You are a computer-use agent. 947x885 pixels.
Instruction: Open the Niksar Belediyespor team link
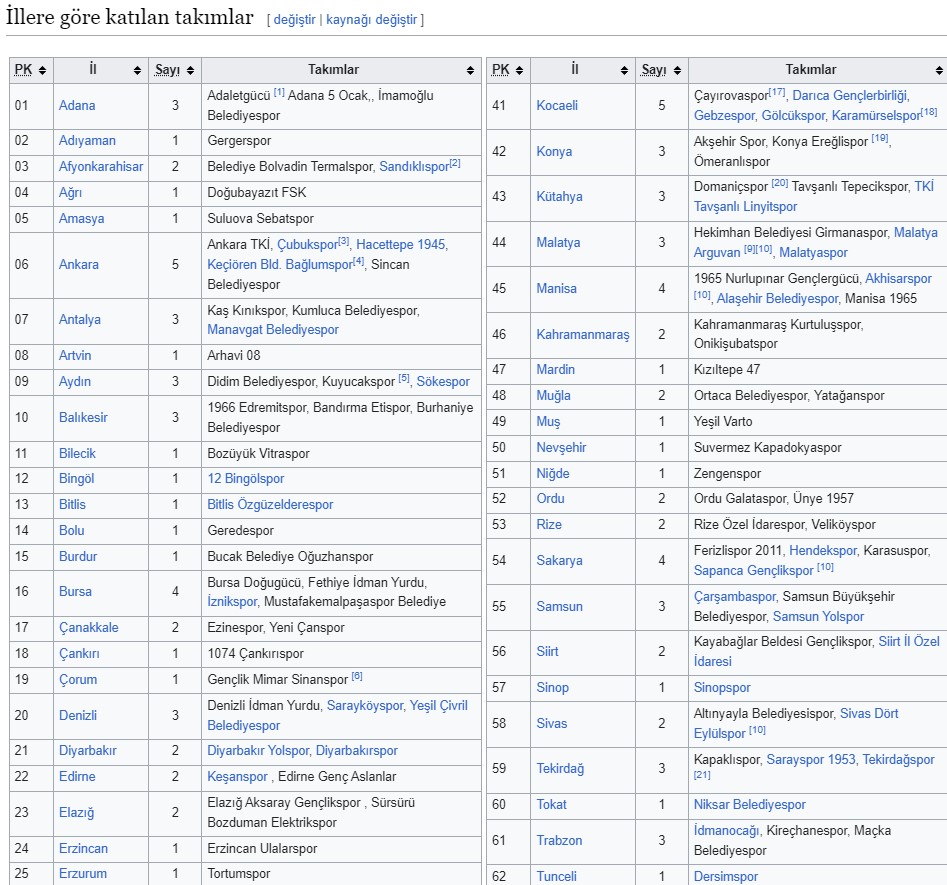750,805
